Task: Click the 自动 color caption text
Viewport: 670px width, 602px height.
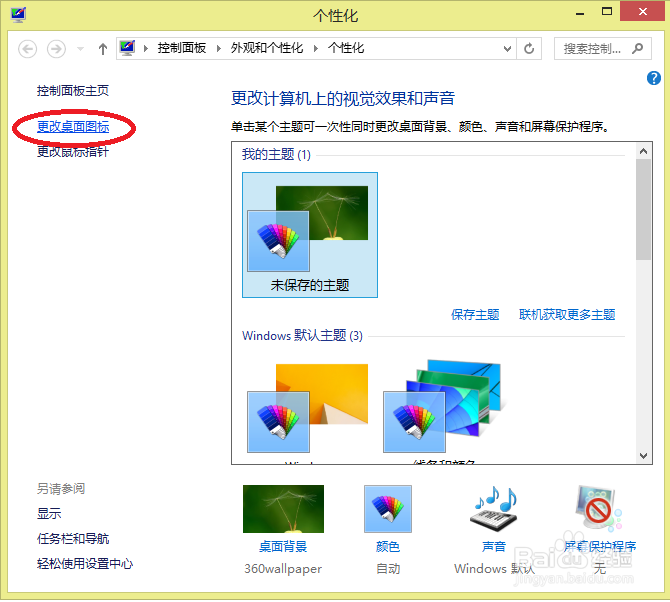Action: click(x=388, y=569)
